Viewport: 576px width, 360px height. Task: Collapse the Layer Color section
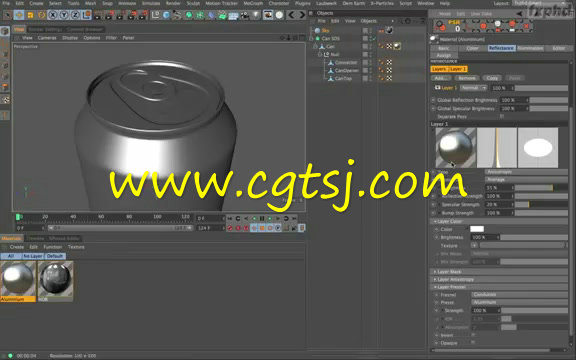498,222
